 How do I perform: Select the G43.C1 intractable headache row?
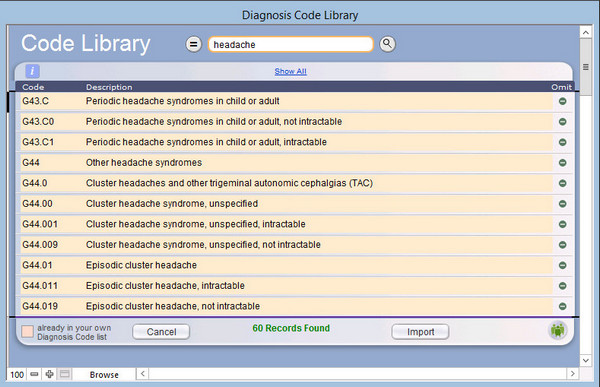[x=286, y=142]
